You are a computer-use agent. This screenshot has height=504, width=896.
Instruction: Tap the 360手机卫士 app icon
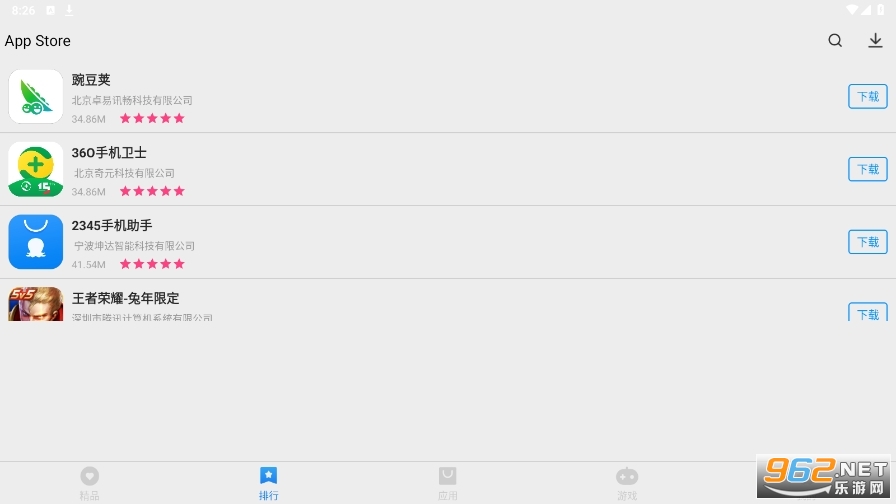pos(35,169)
